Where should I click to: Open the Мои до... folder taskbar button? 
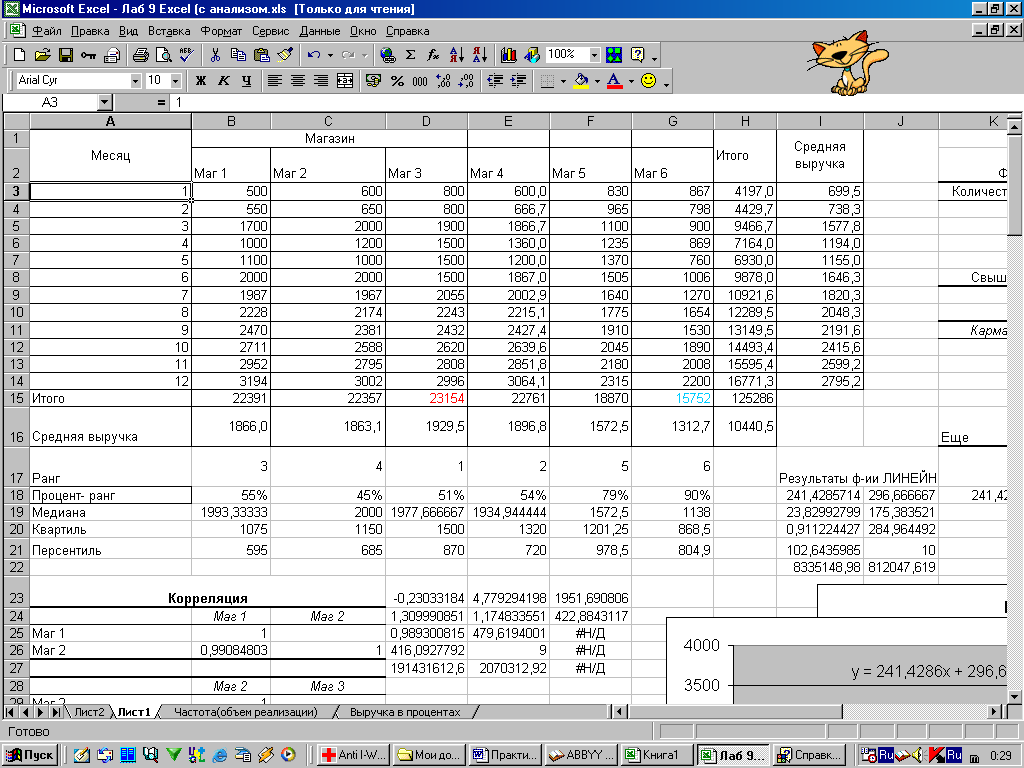[x=430, y=755]
